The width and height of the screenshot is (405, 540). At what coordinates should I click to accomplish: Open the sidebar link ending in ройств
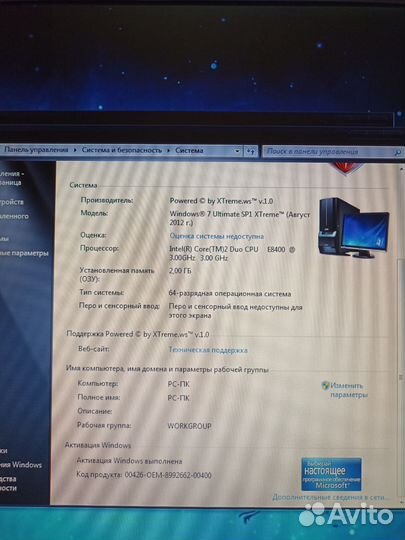pyautogui.click(x=12, y=202)
